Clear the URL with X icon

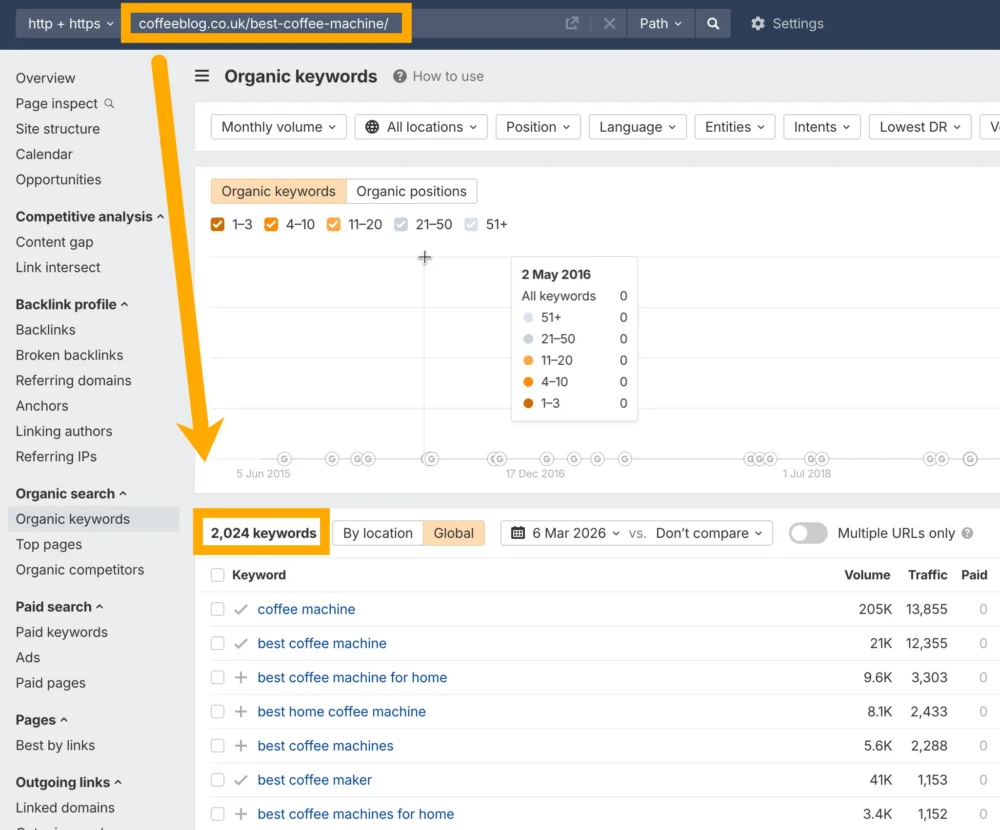[609, 23]
